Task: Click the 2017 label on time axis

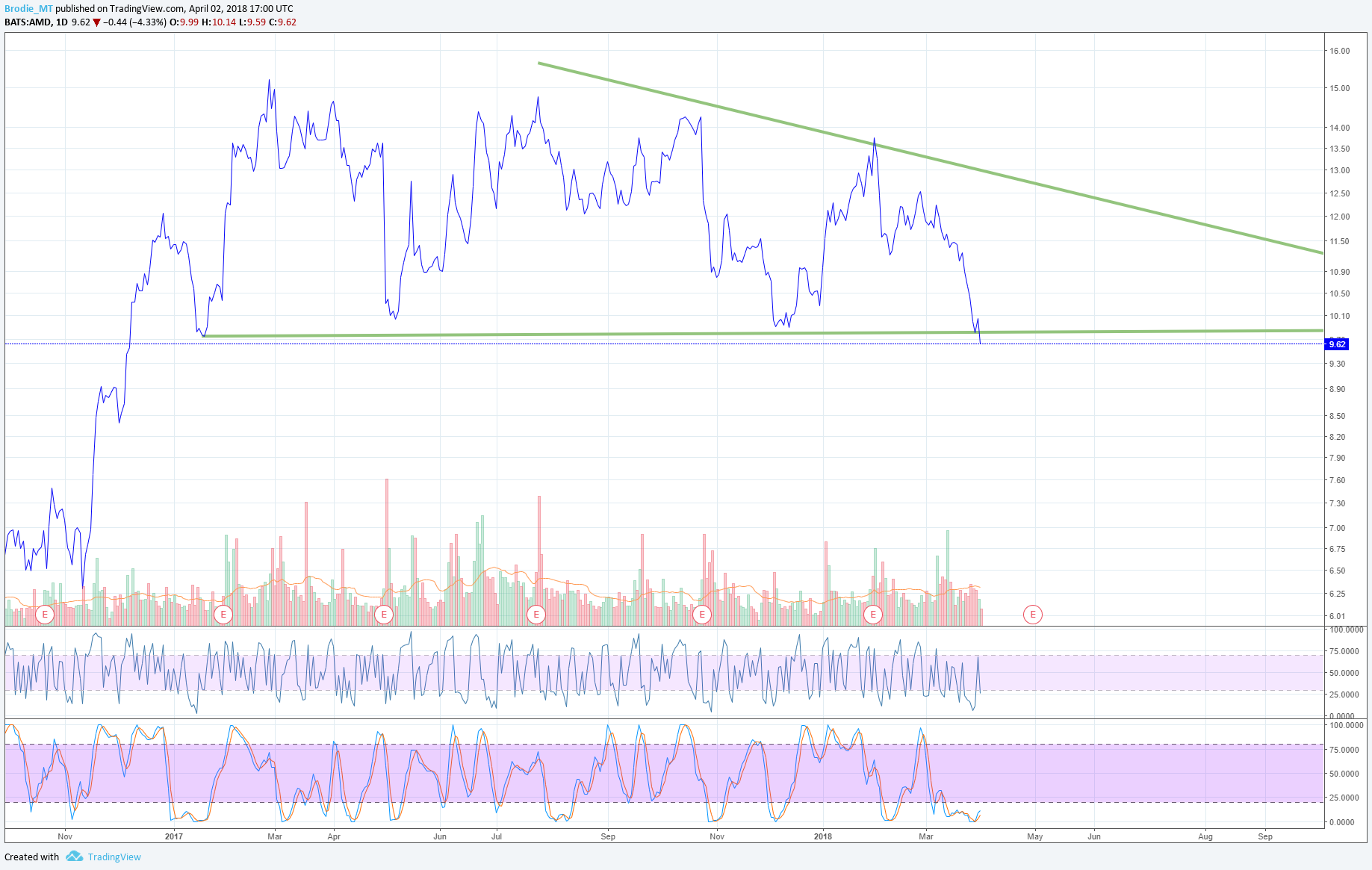Action: pyautogui.click(x=174, y=836)
